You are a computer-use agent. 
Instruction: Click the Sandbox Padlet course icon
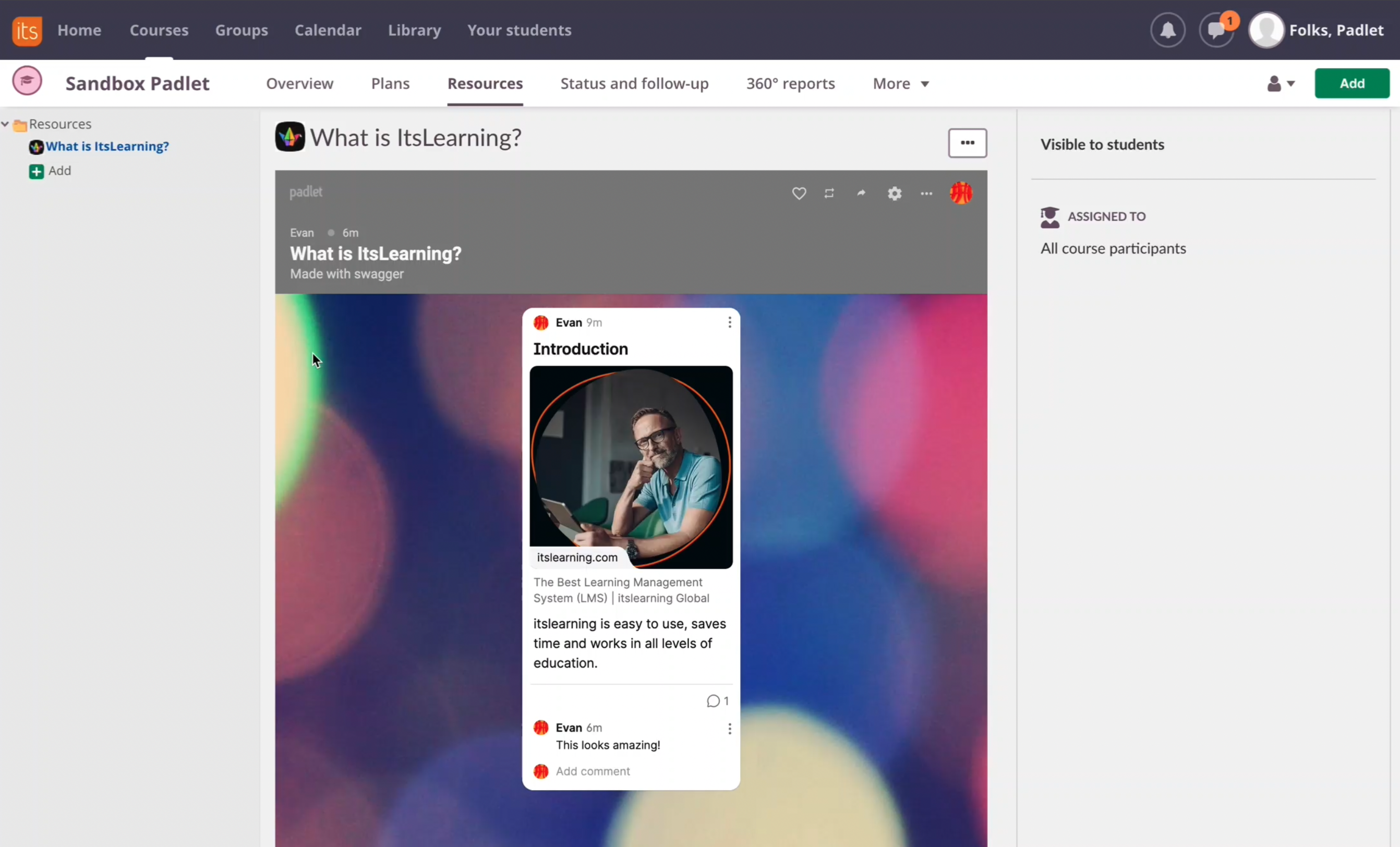click(27, 81)
